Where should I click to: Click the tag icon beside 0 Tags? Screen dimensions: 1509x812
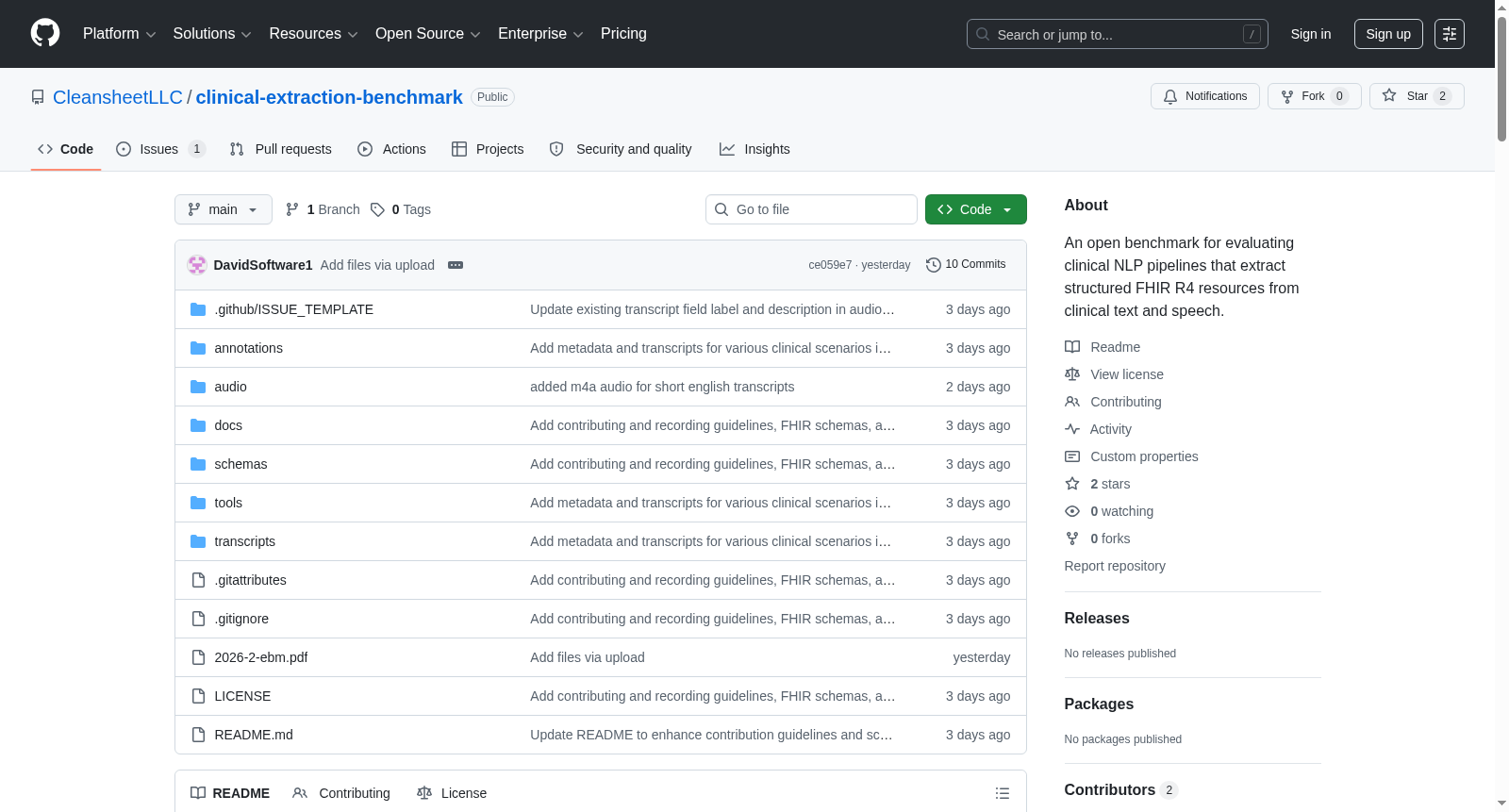377,209
